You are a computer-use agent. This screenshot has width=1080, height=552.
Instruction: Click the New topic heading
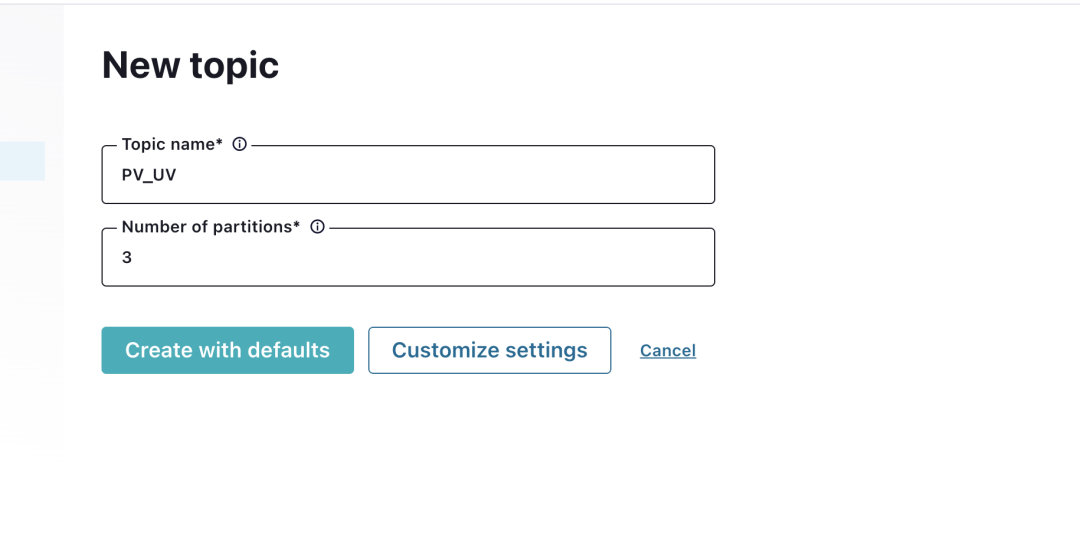pyautogui.click(x=190, y=65)
